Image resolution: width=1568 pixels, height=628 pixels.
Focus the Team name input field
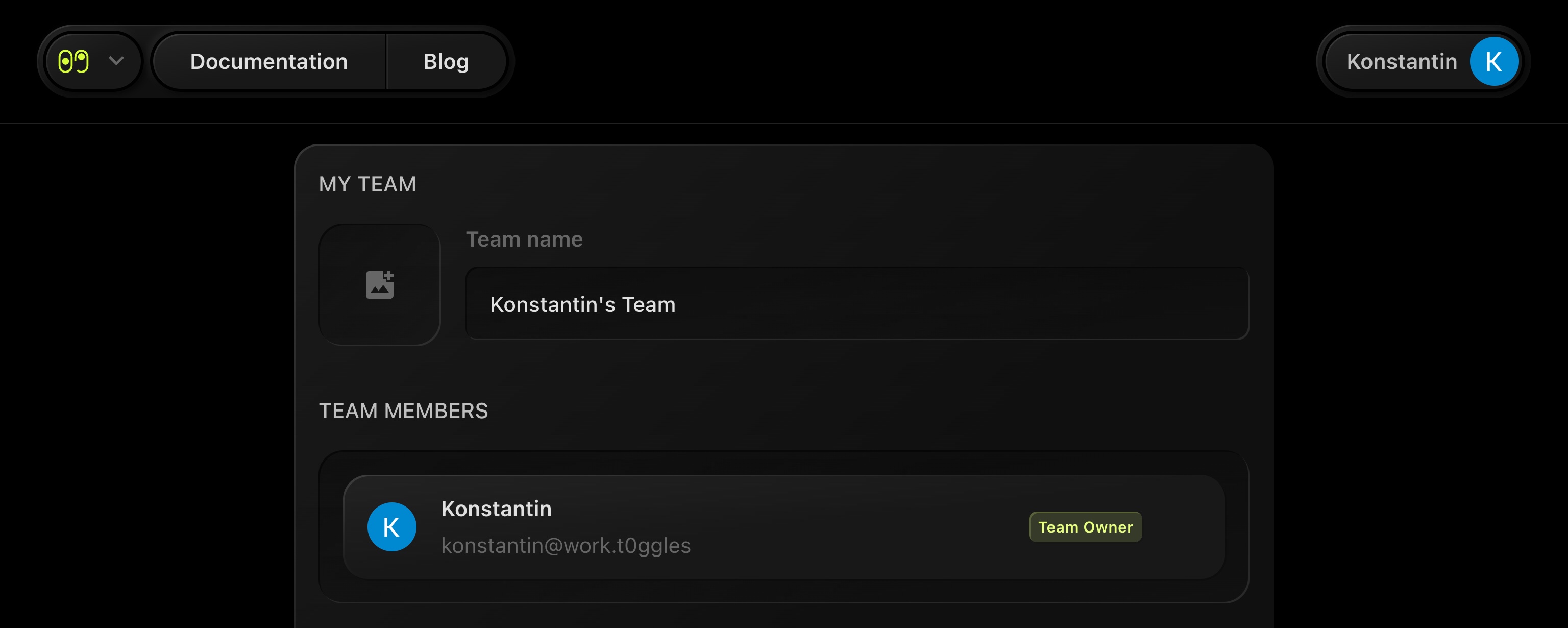pyautogui.click(x=913, y=303)
